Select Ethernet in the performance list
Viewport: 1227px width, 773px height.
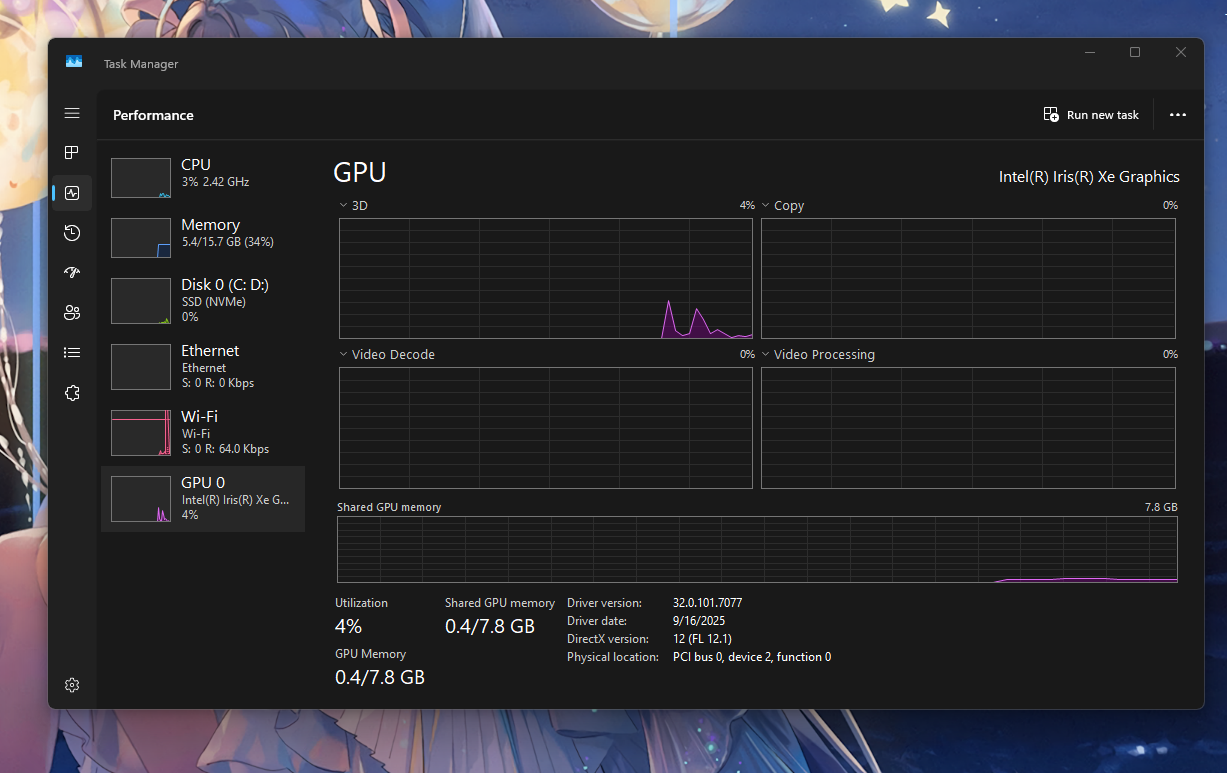click(x=203, y=366)
